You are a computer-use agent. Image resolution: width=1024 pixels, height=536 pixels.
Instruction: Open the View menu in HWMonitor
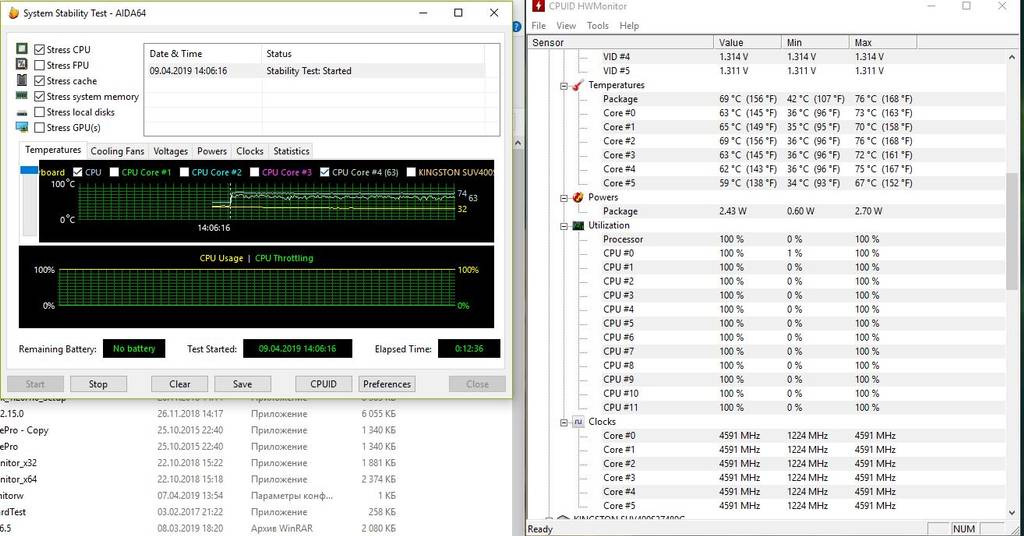click(566, 25)
